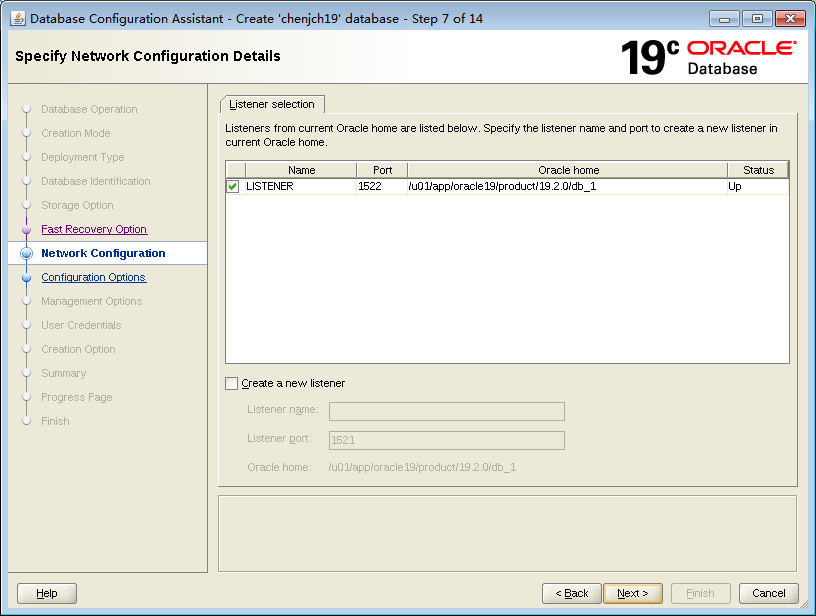The width and height of the screenshot is (816, 616).
Task: Uncheck the LISTENER row checkbox
Action: [233, 186]
